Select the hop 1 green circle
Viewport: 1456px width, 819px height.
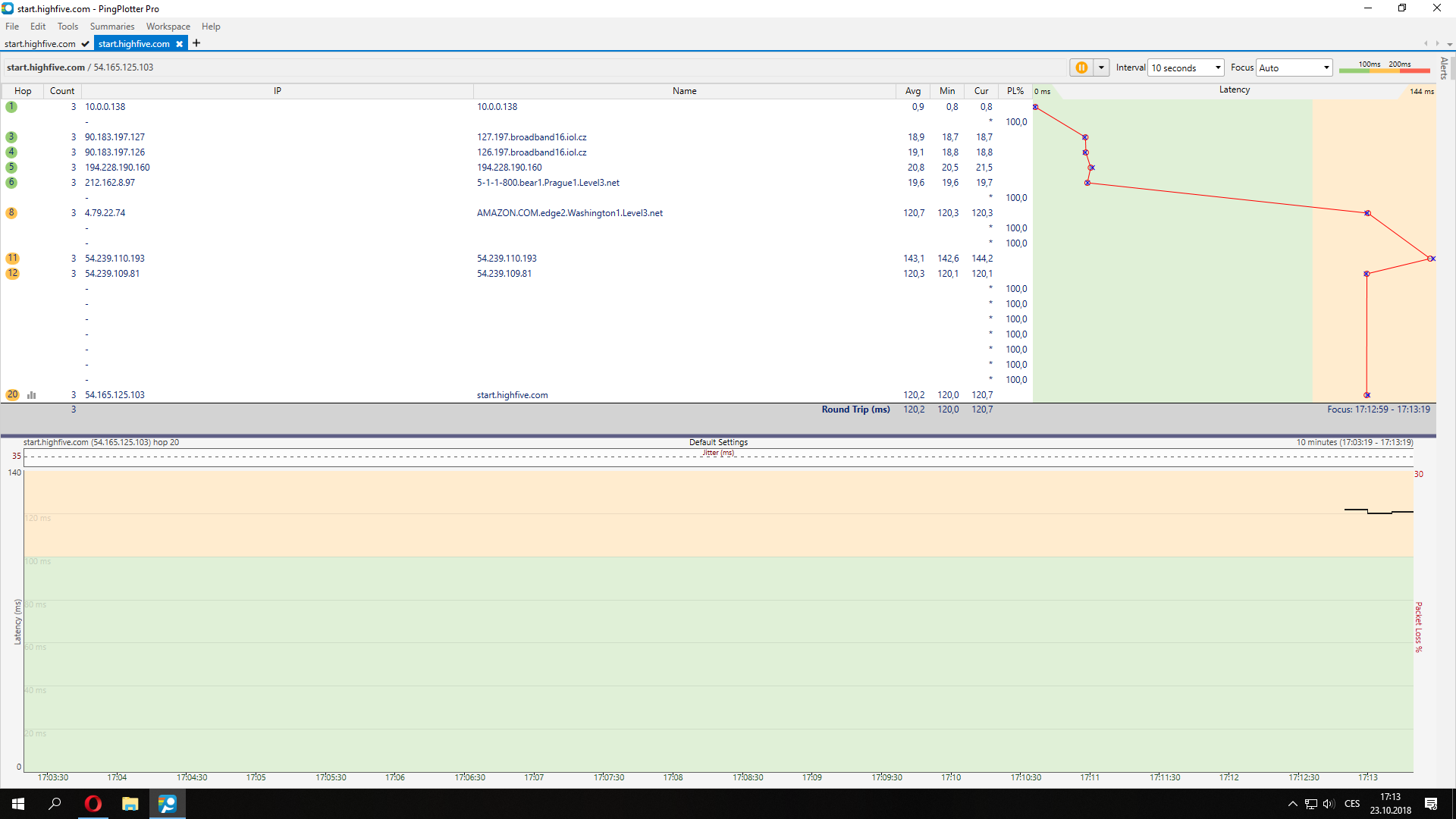(x=11, y=107)
